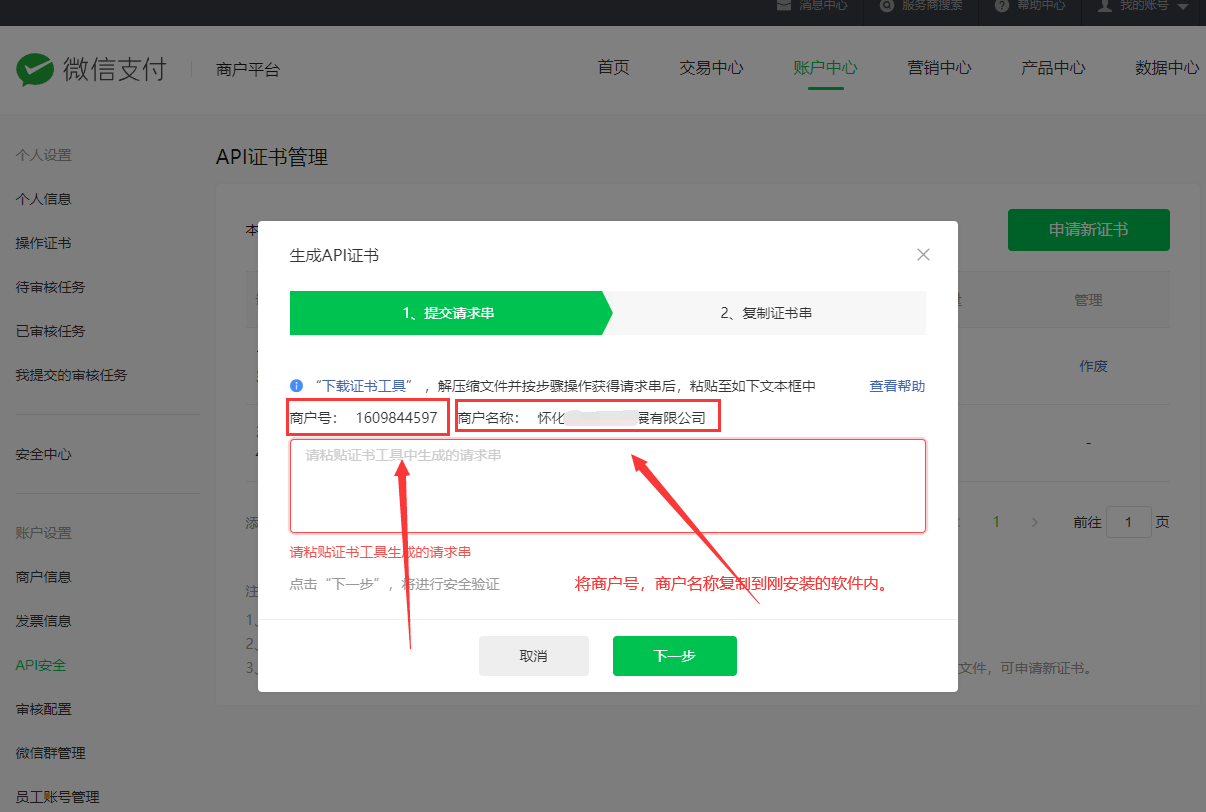Click the 下载证书工具 link
Image resolution: width=1206 pixels, height=812 pixels.
tap(364, 386)
